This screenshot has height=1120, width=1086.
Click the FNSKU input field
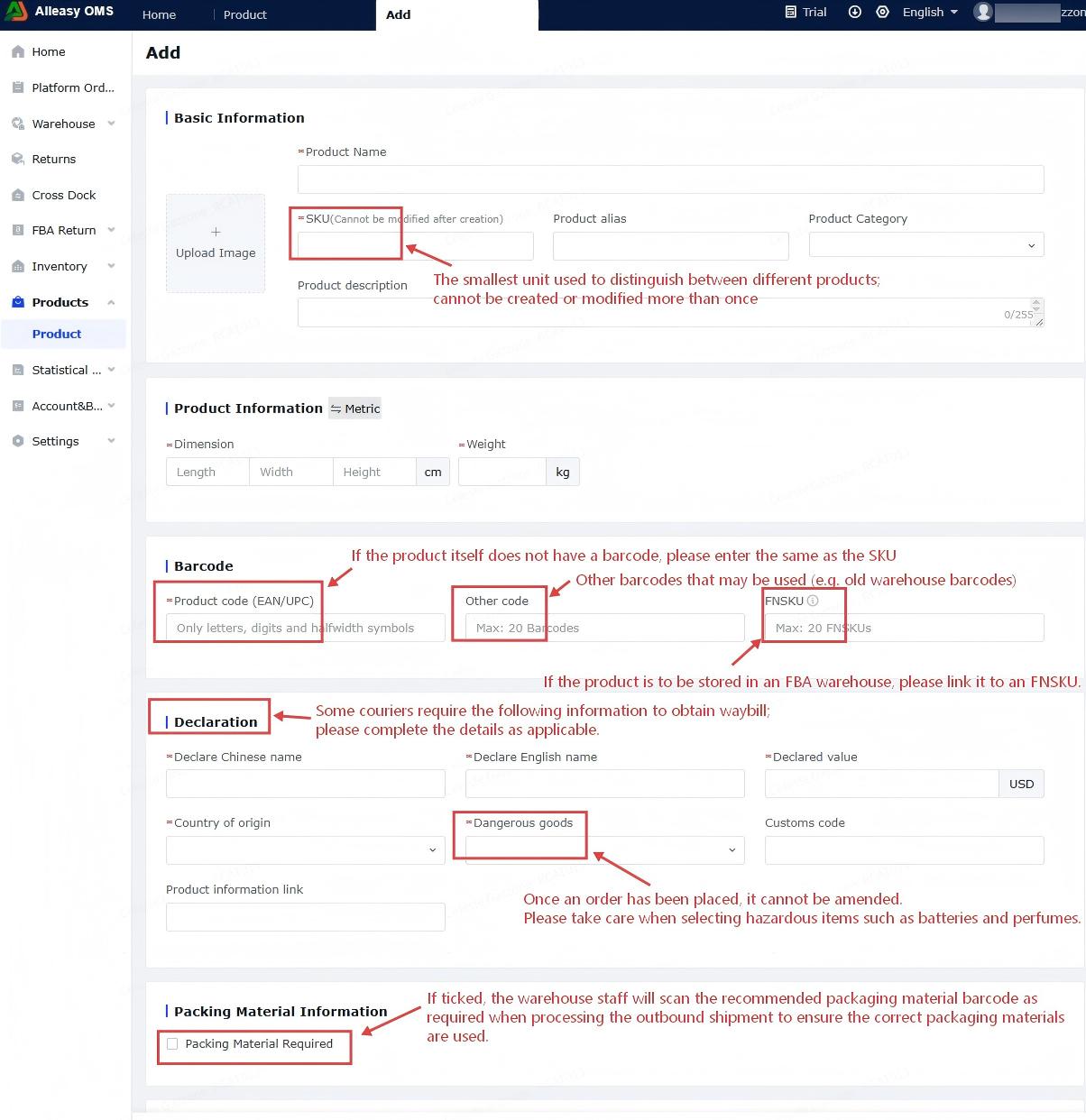click(x=905, y=628)
